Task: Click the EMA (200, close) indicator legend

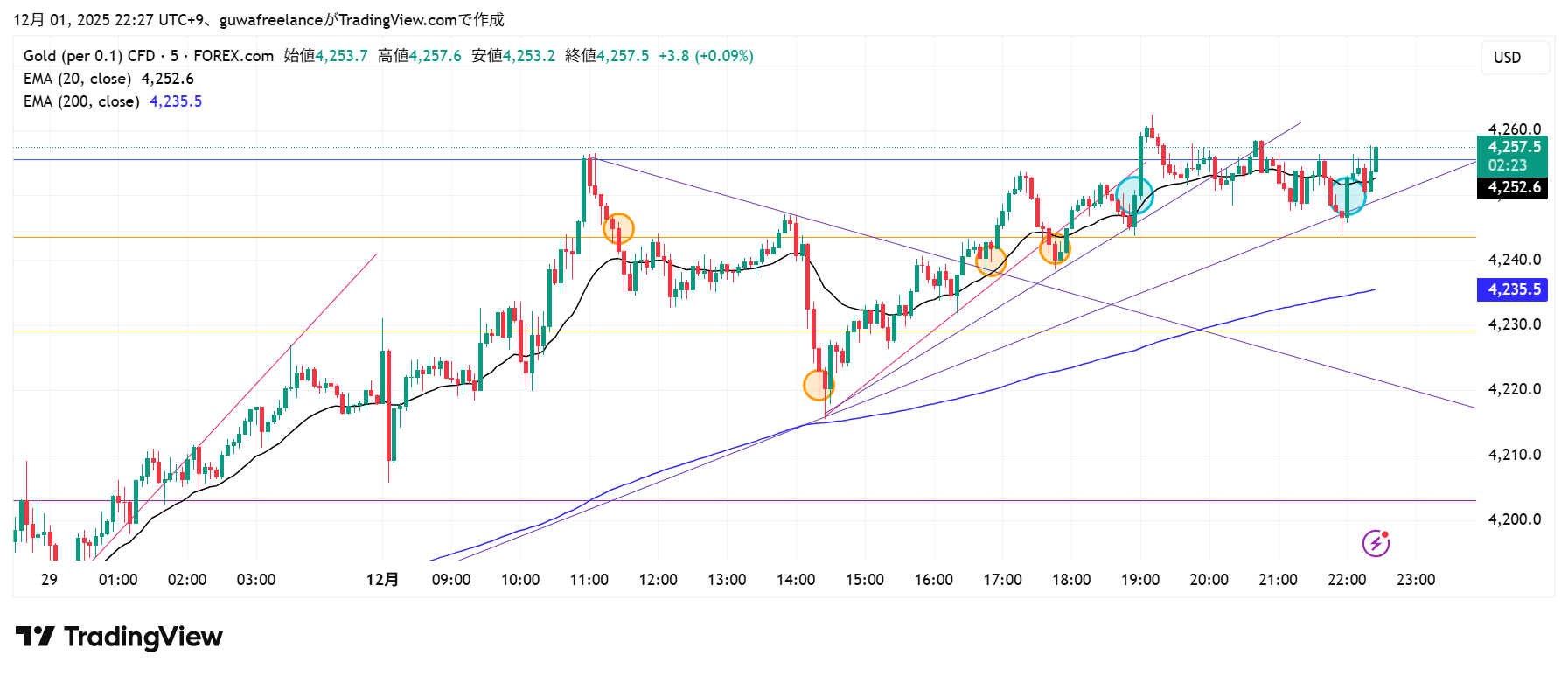Action: [81, 101]
